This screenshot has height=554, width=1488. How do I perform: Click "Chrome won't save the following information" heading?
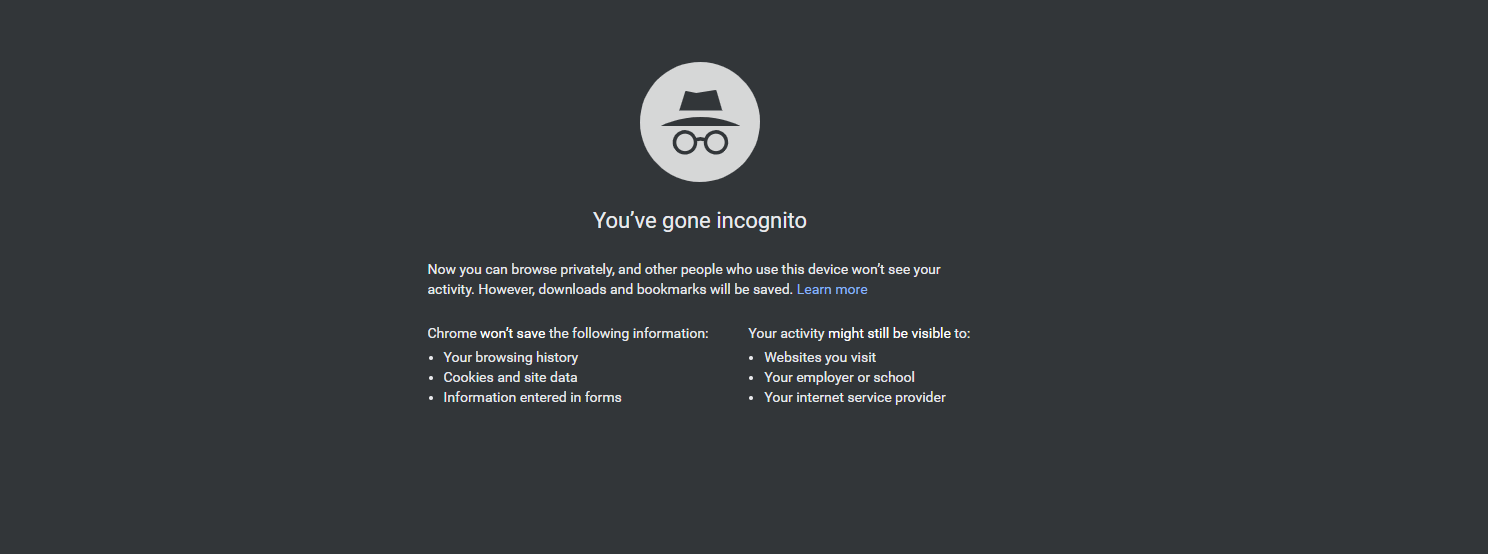tap(568, 333)
